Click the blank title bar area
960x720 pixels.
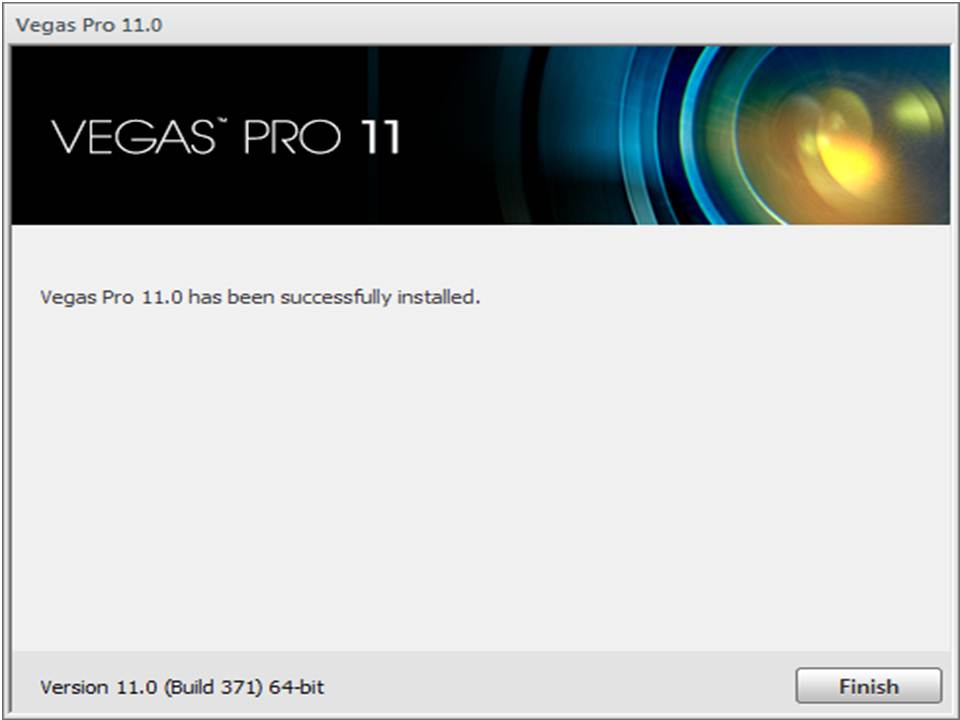tap(551, 24)
